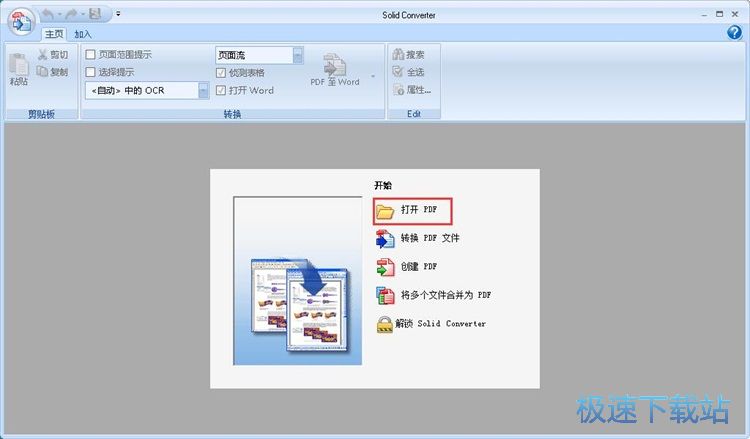The image size is (750, 439).
Task: Maximize the Solid Converter window
Action: click(x=719, y=14)
